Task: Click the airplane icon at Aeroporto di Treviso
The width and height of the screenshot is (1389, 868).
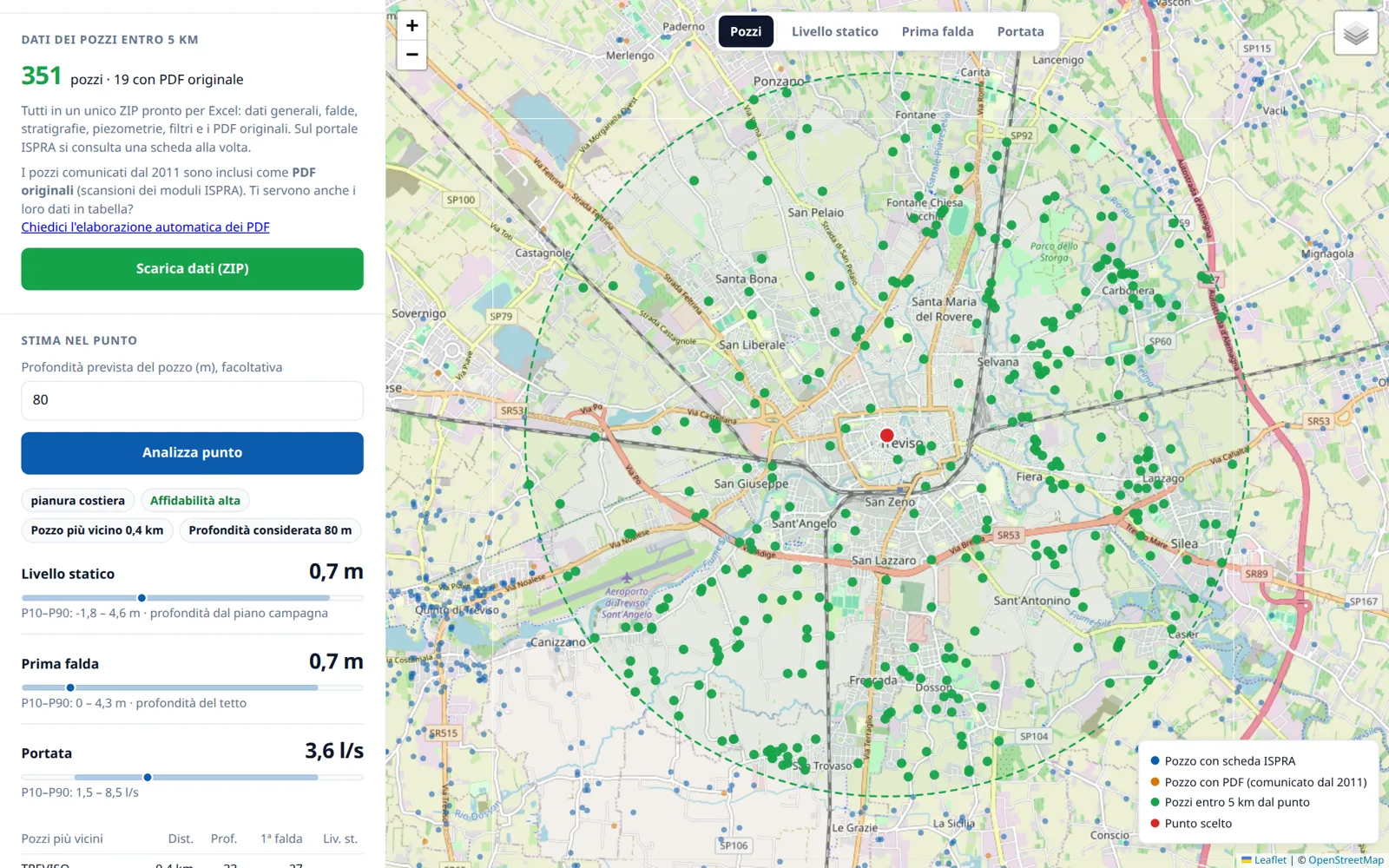Action: coord(627,577)
